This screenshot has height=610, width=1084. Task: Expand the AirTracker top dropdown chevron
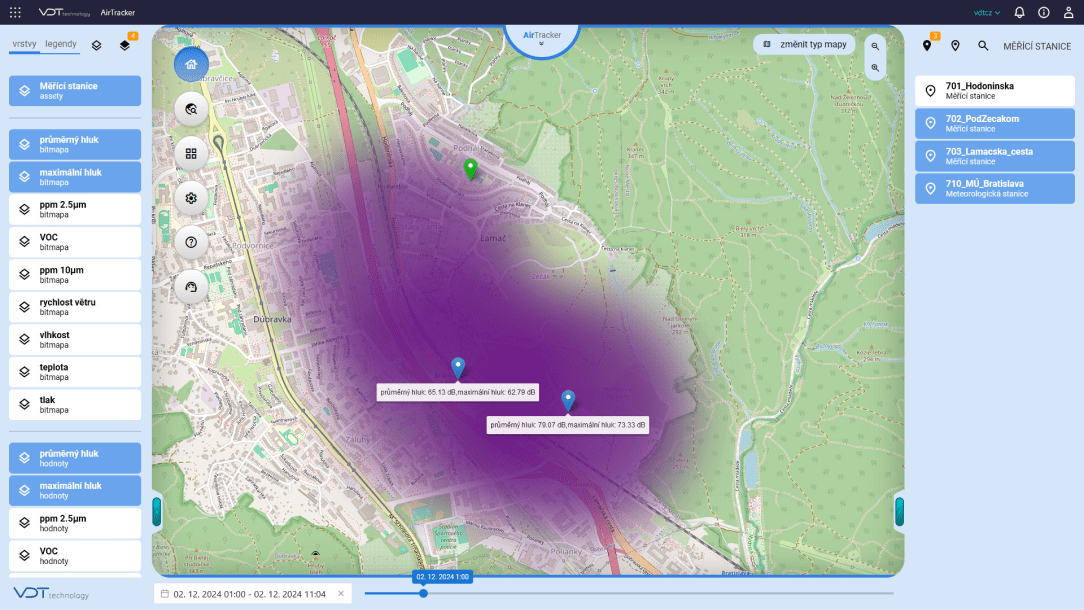541,45
